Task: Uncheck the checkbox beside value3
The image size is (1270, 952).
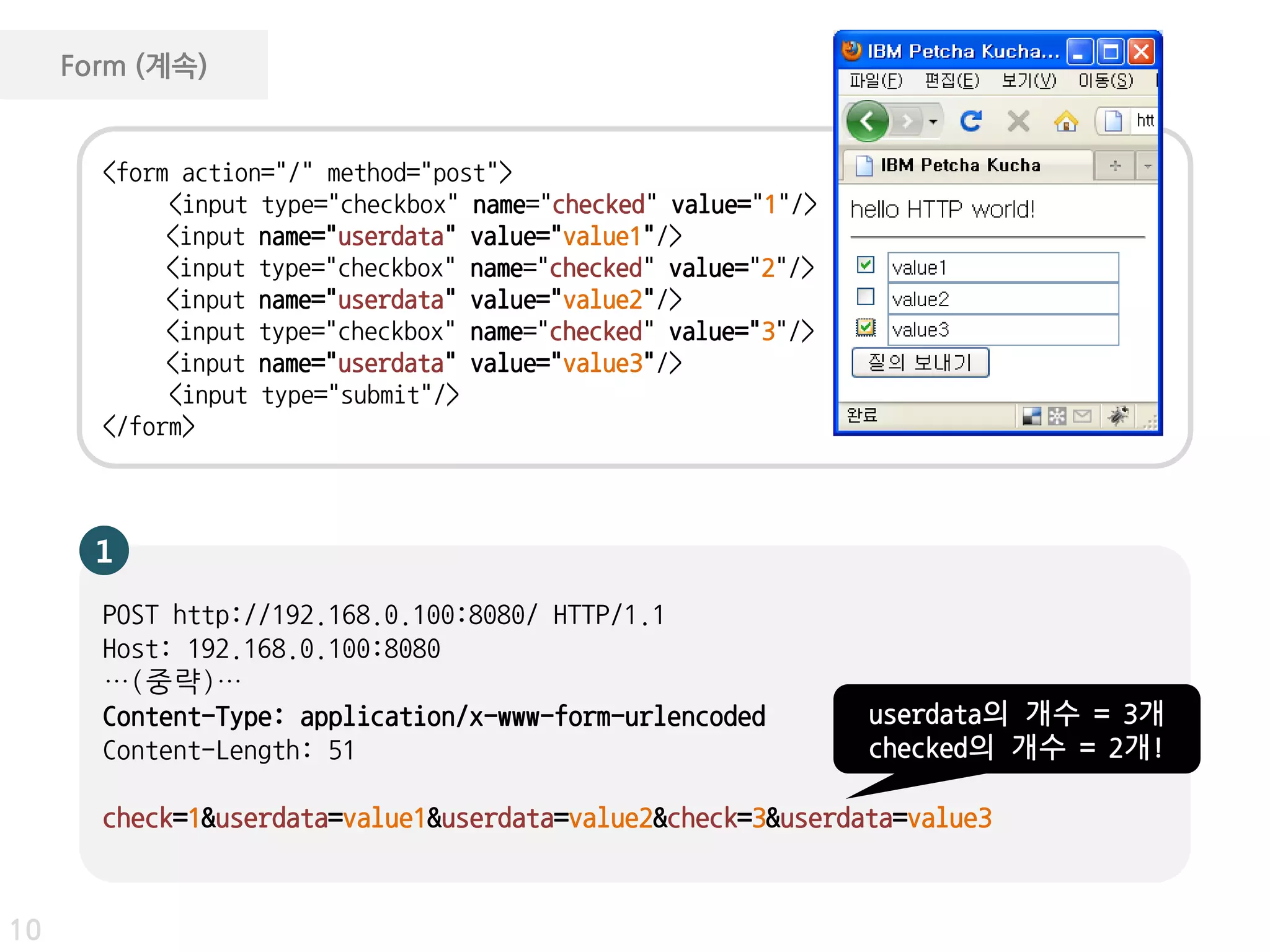Action: click(865, 327)
